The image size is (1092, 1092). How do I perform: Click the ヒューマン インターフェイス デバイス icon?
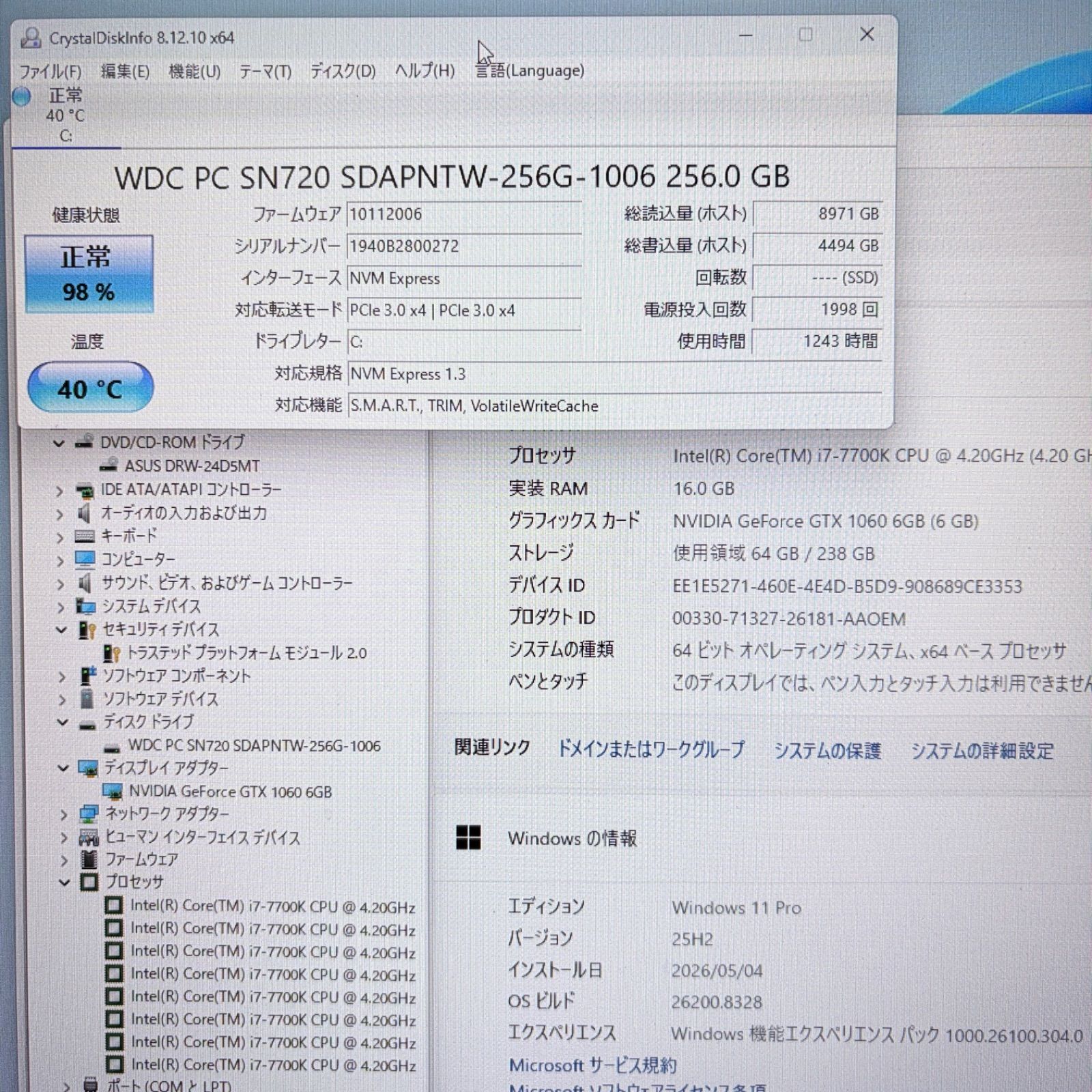tap(89, 837)
